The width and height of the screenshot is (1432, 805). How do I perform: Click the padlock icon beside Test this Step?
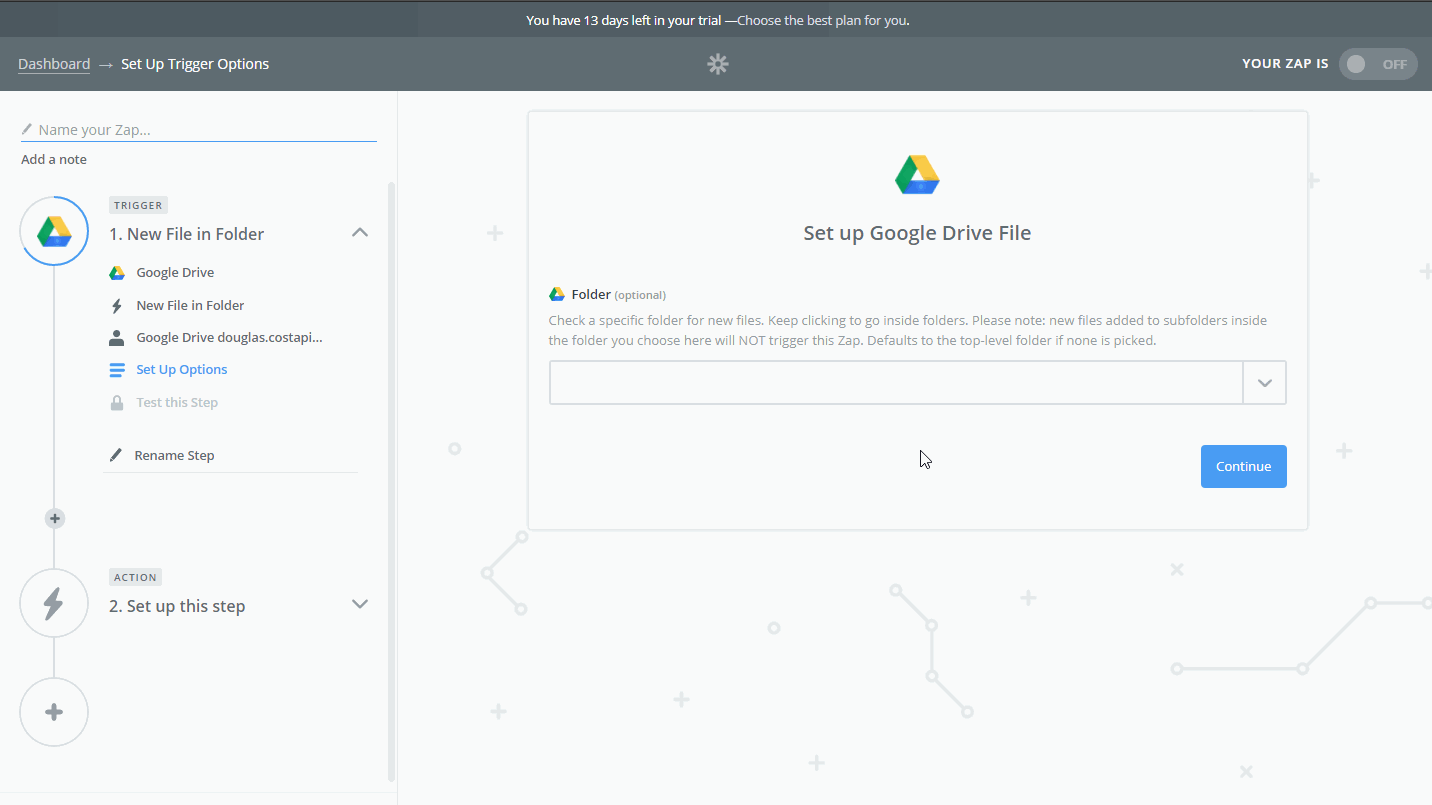(117, 403)
